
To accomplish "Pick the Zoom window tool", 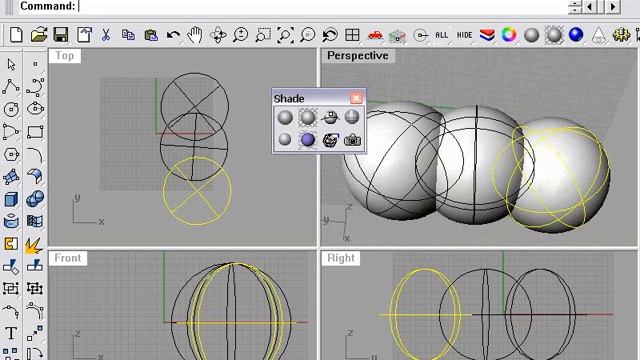I will (263, 35).
